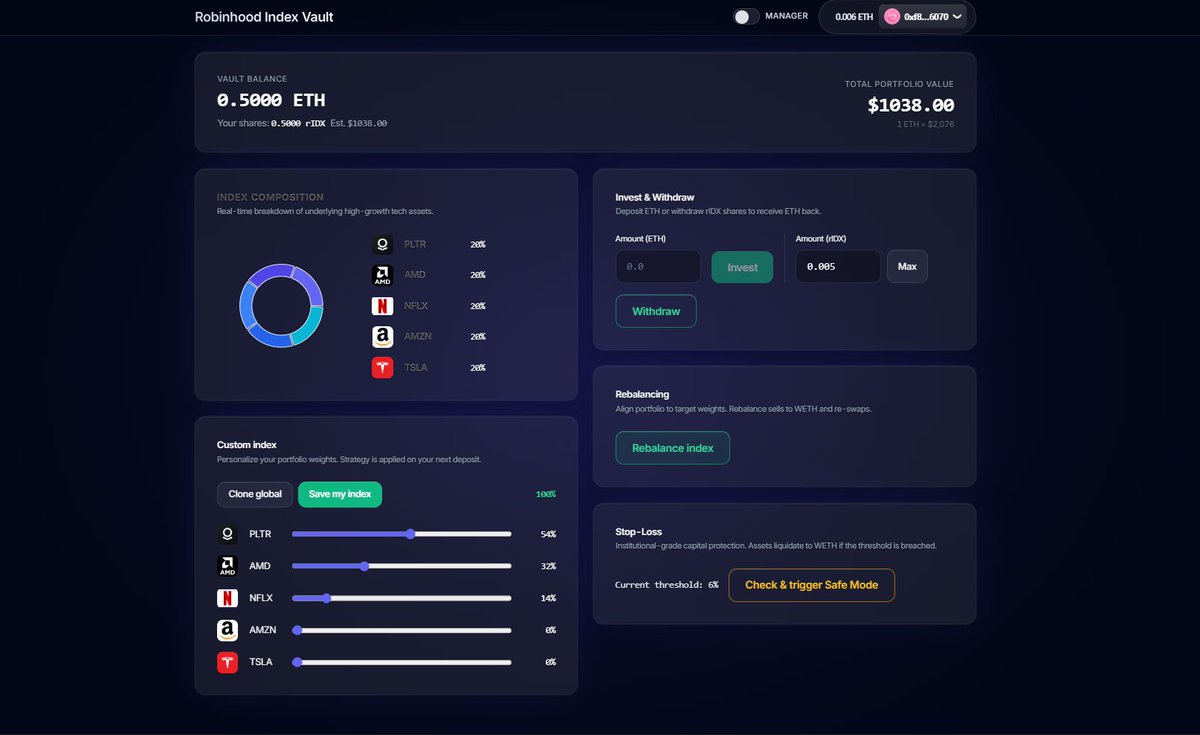
Task: Click the 14% NFLX custom weight value
Action: (x=548, y=598)
